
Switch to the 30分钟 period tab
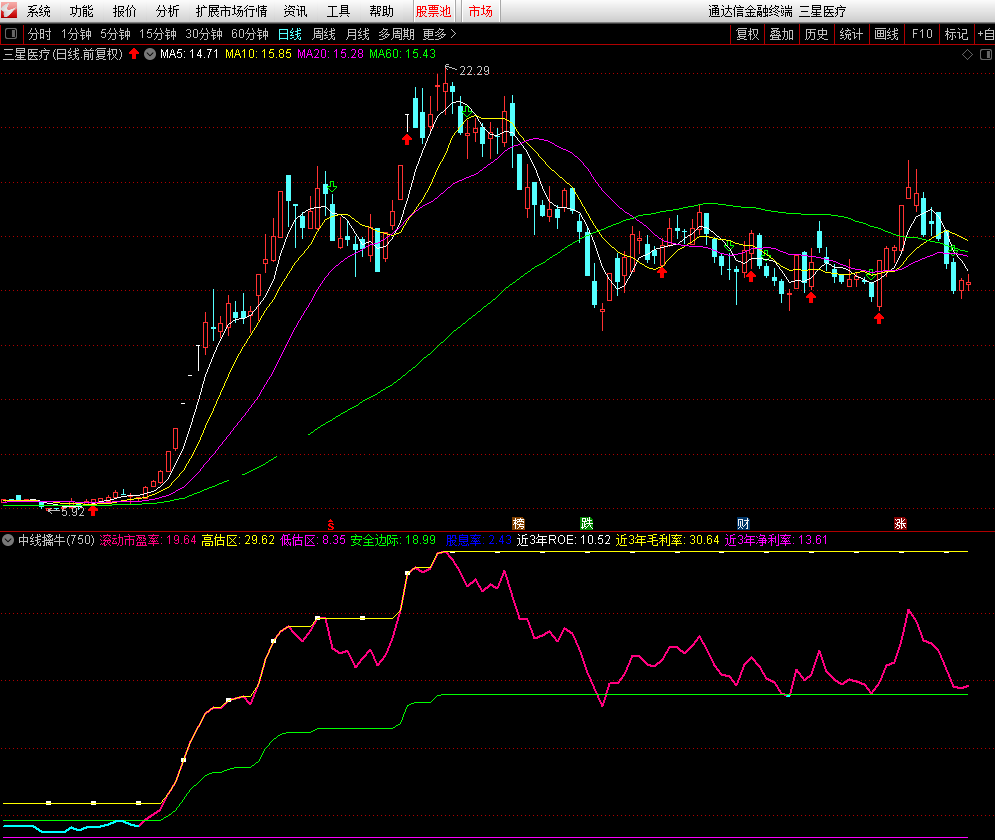[x=204, y=34]
